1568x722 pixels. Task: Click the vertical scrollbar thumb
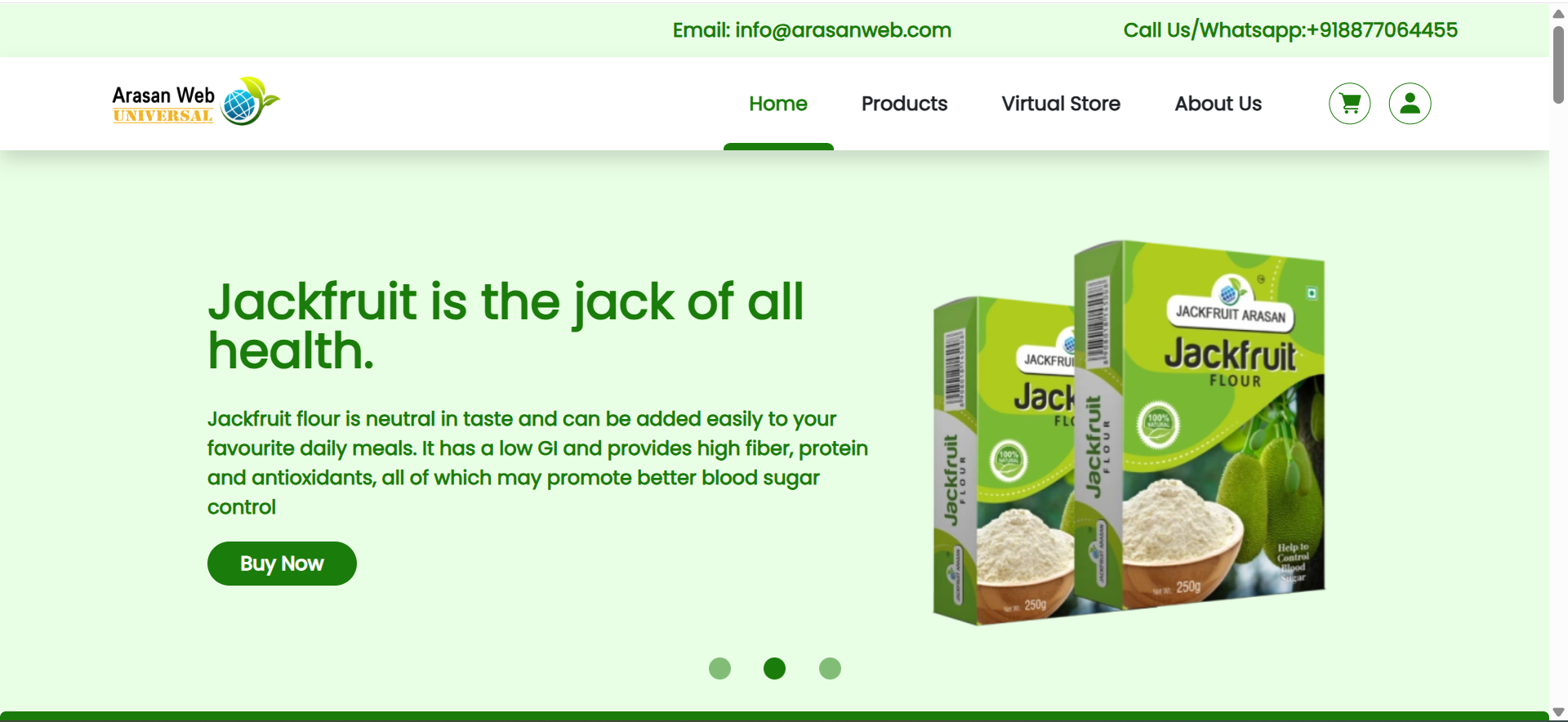1558,65
